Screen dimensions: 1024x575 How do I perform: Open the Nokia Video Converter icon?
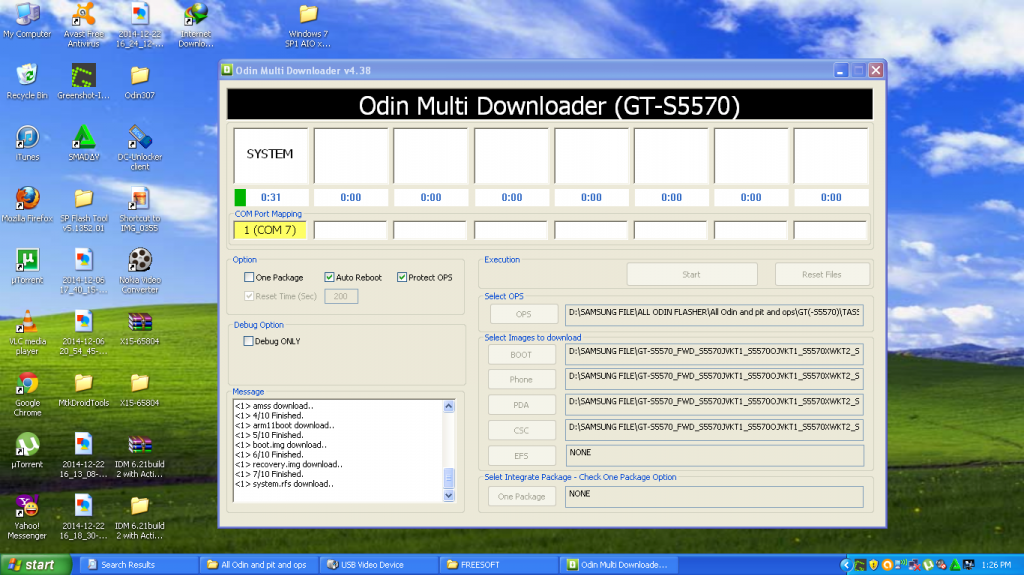pos(140,260)
